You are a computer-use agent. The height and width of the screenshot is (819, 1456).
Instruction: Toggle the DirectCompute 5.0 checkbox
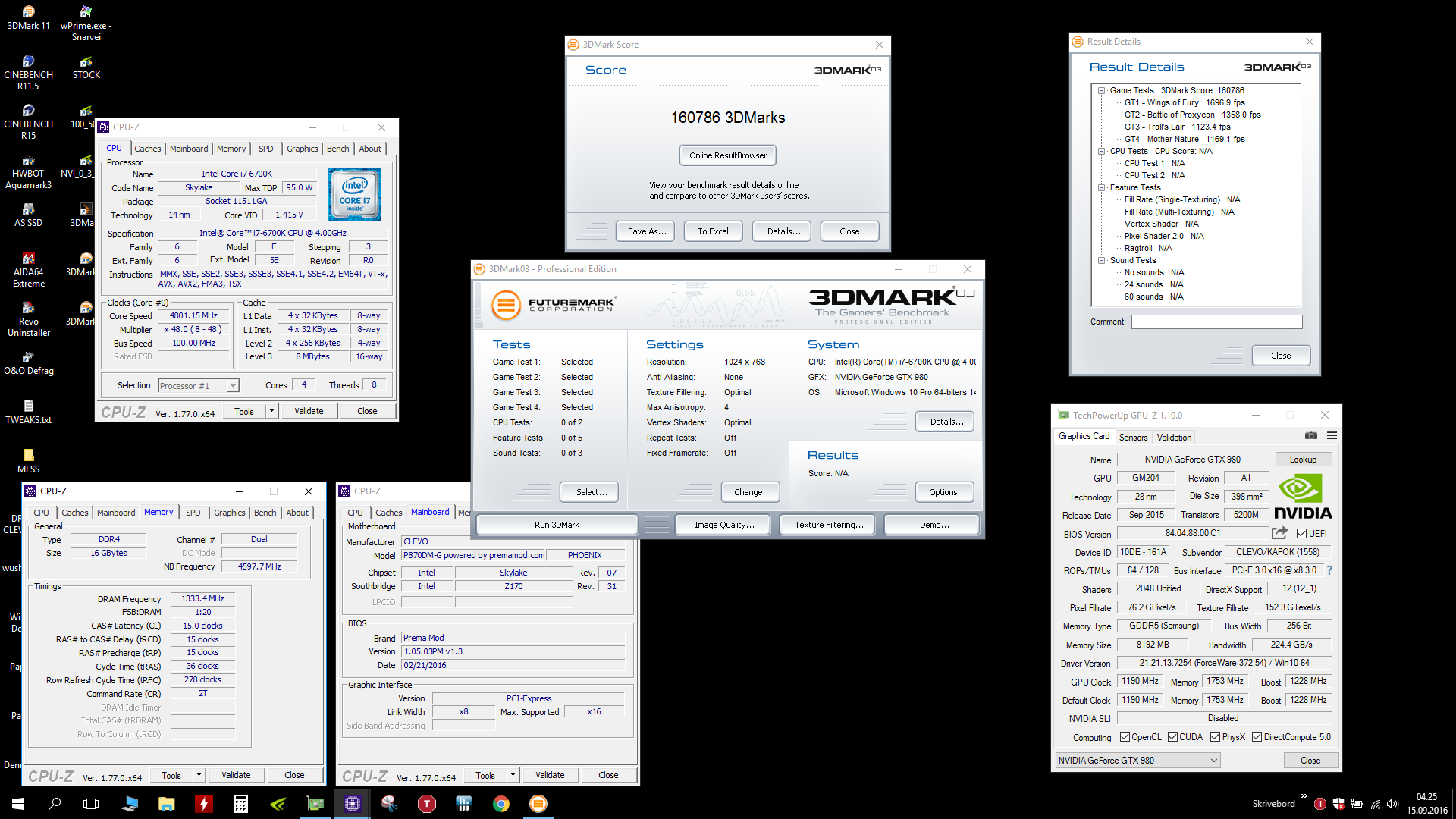1257,737
